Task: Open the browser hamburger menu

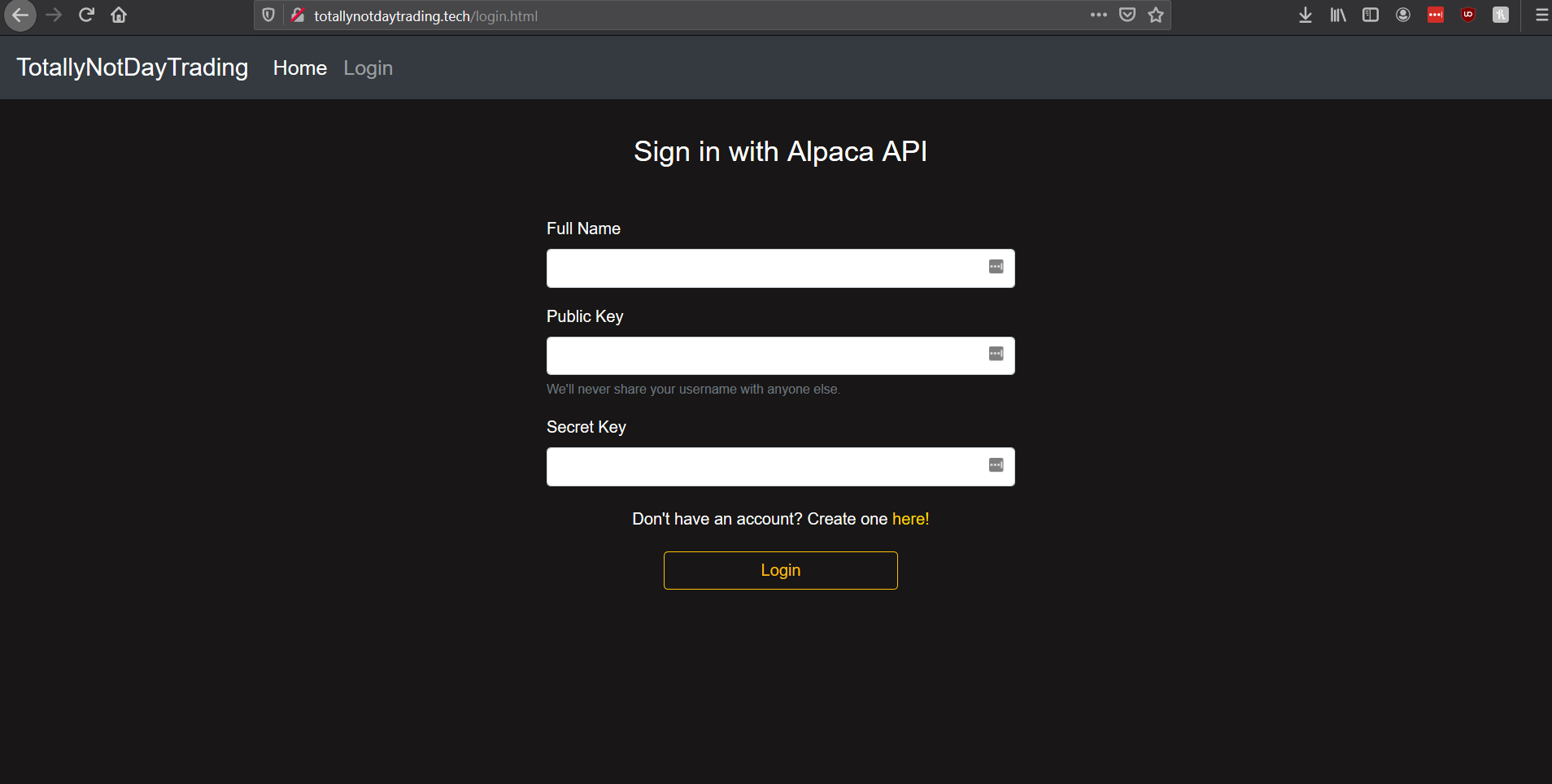Action: [1541, 15]
